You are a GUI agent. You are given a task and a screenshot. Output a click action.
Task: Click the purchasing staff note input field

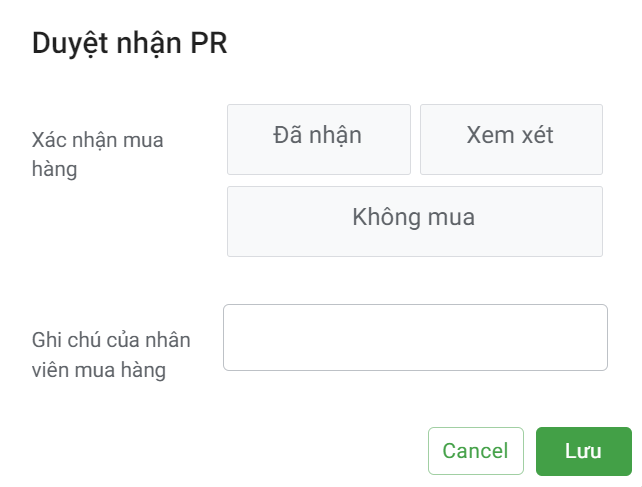[415, 338]
